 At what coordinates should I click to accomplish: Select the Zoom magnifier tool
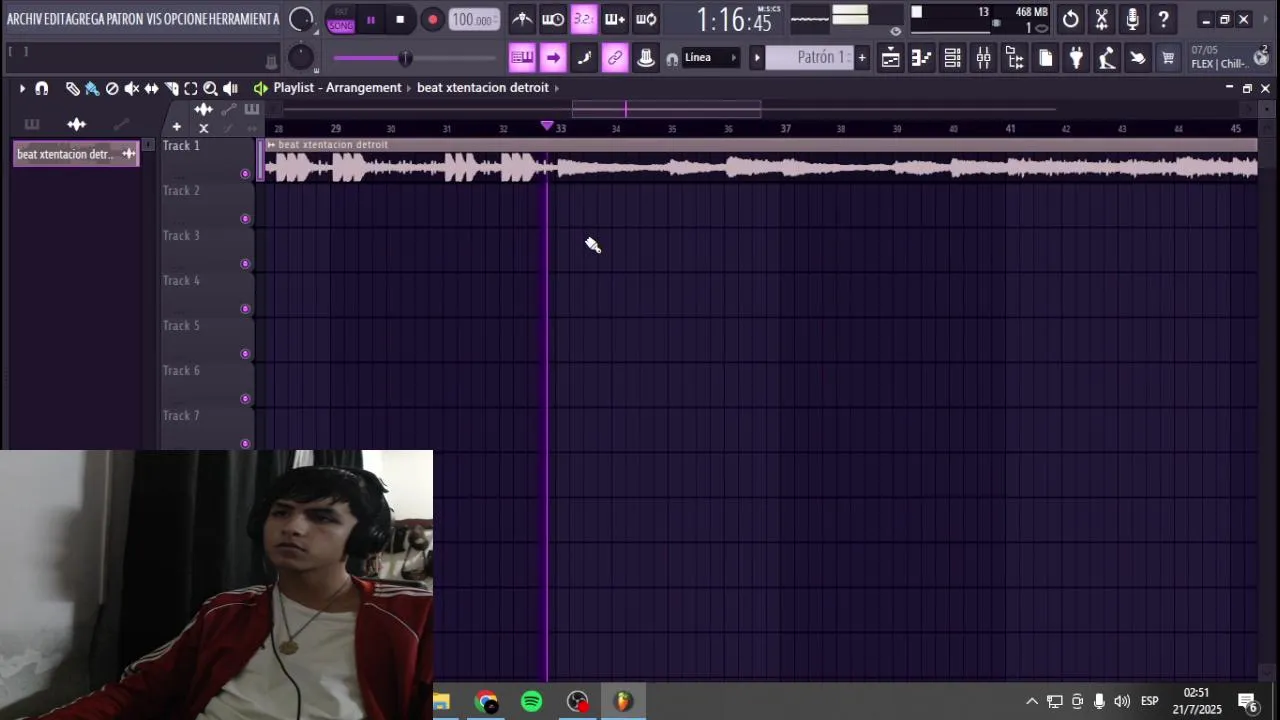[x=210, y=88]
